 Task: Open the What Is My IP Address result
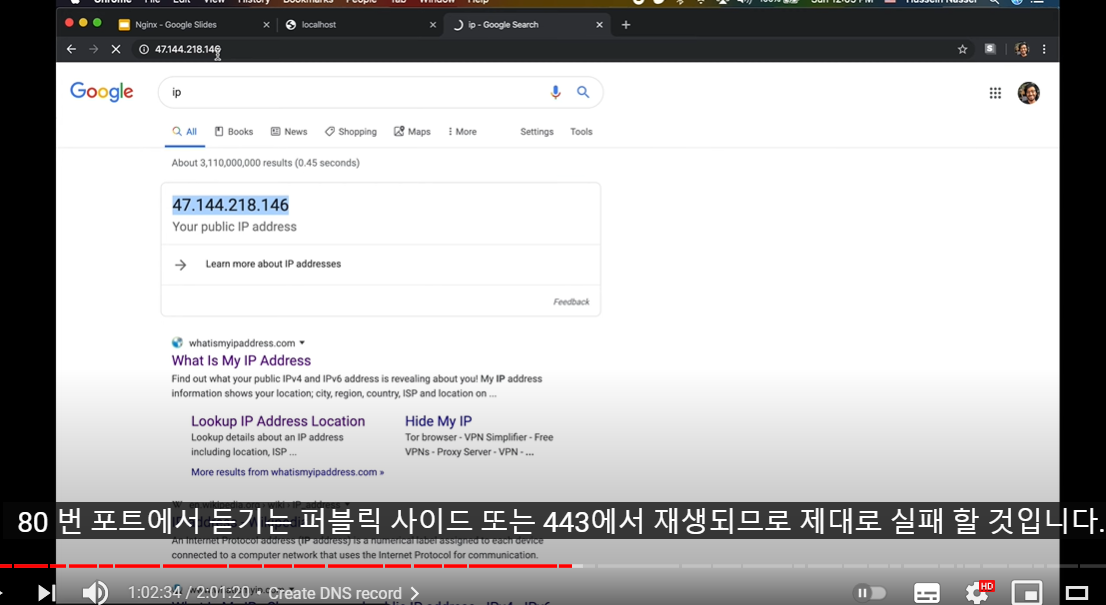click(241, 360)
